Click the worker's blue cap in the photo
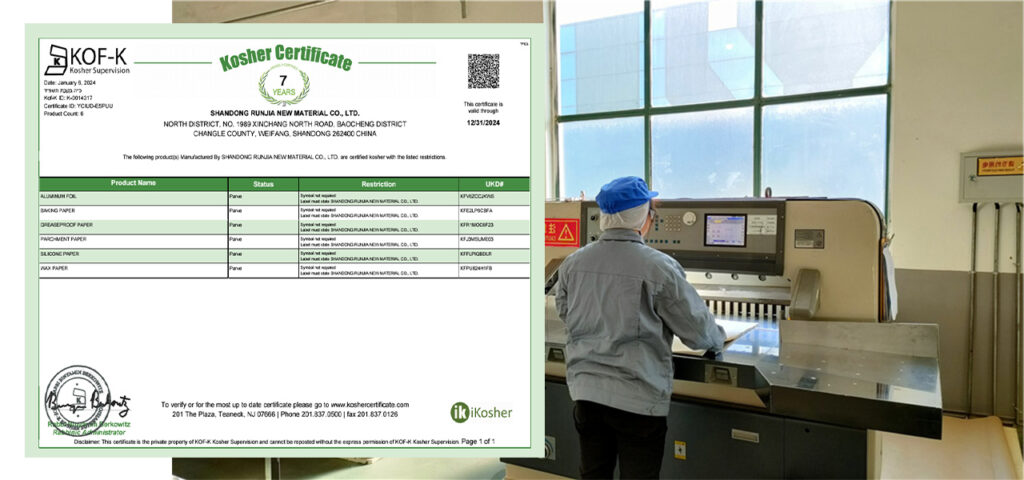The image size is (1024, 480). [625, 194]
